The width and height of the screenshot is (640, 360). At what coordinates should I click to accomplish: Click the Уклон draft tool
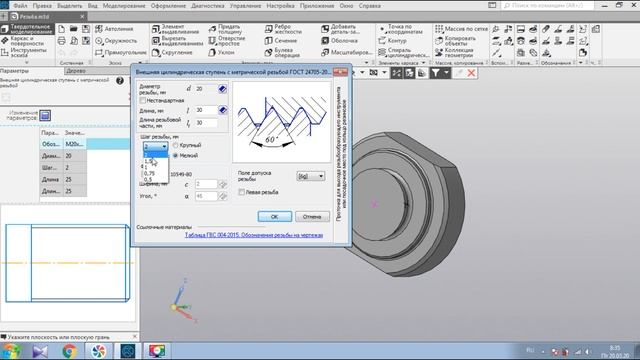click(x=222, y=53)
